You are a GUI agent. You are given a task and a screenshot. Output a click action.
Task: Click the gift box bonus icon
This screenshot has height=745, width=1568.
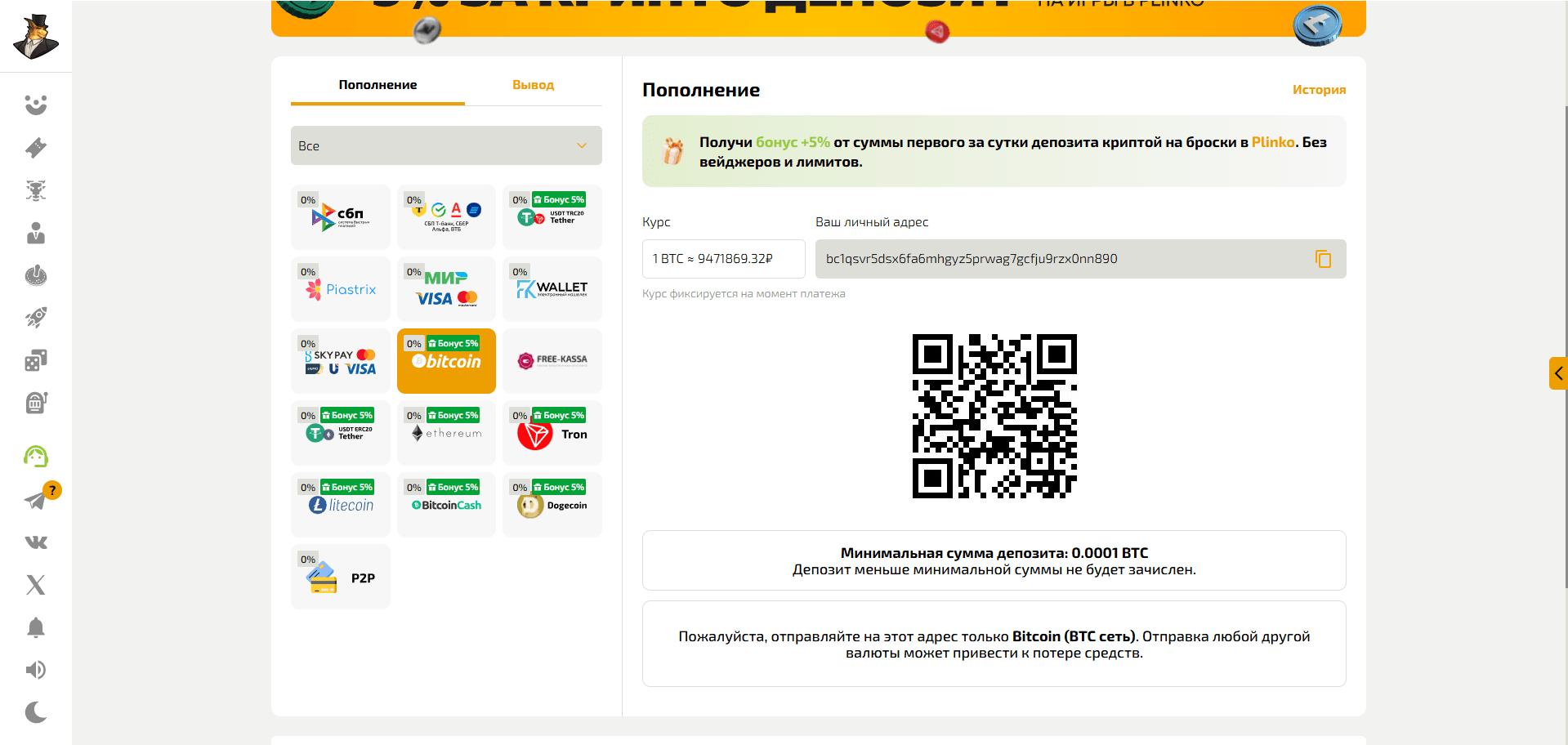pyautogui.click(x=672, y=151)
